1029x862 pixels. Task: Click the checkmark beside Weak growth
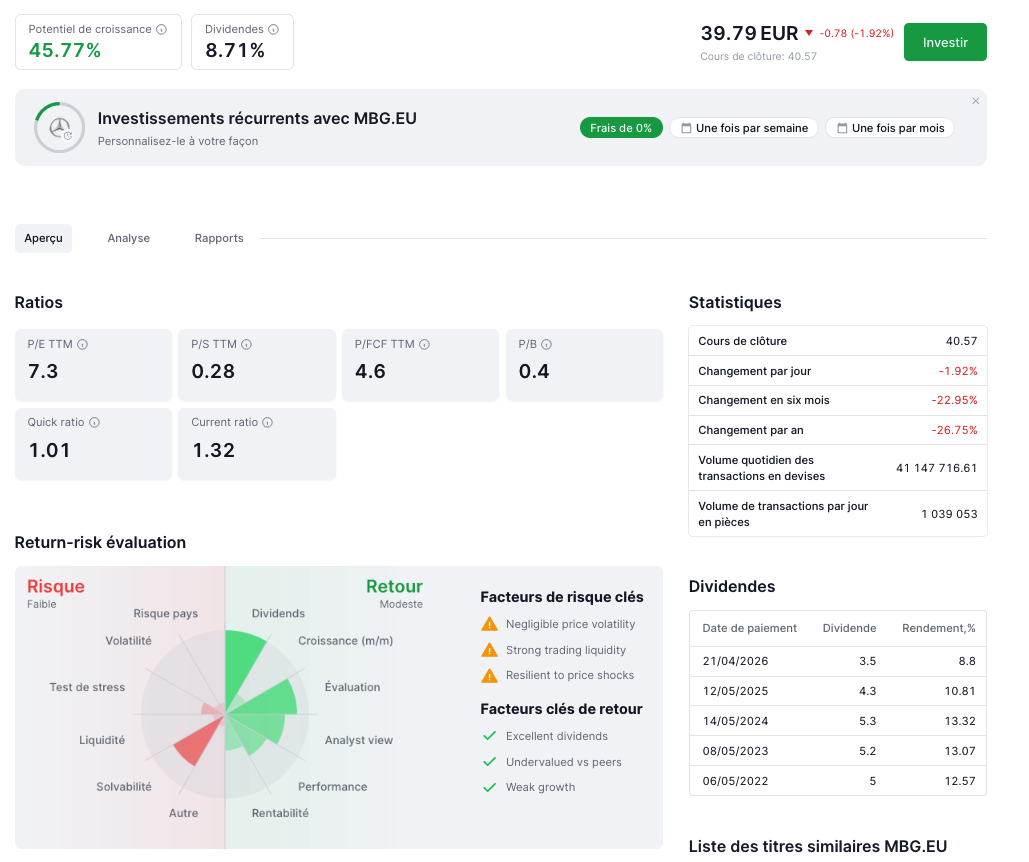point(490,787)
